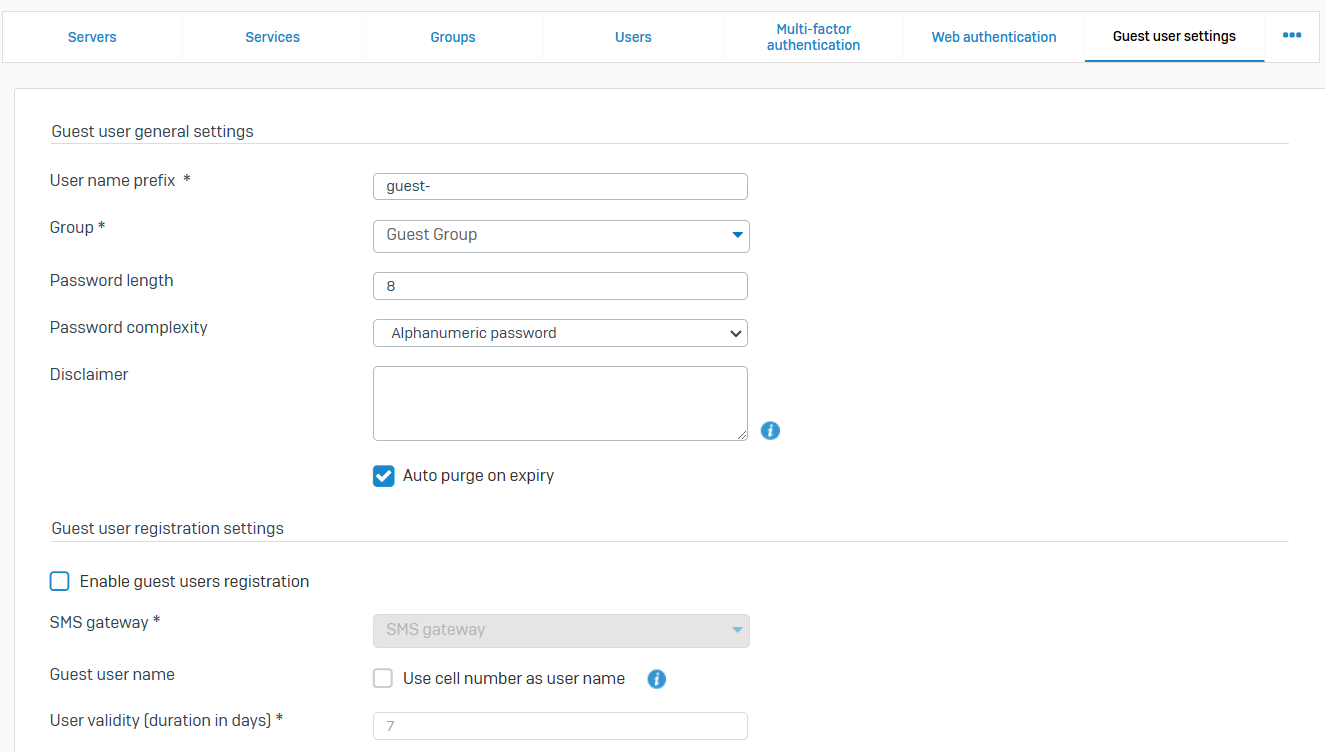Check Use cell number as user name
The image size is (1325, 752).
[383, 679]
